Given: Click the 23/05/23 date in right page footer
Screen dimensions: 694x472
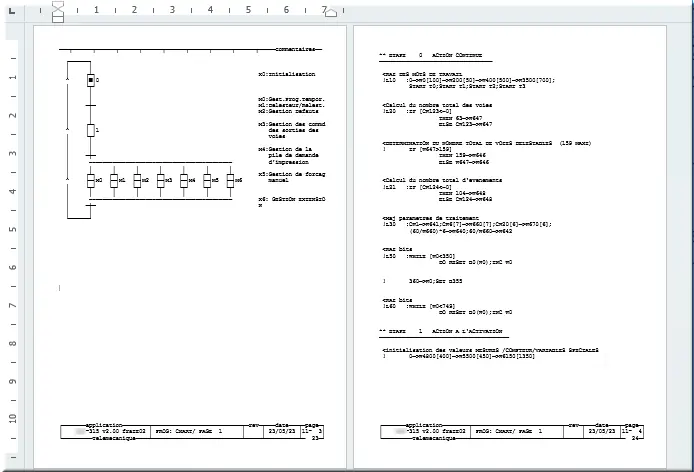Looking at the screenshot, I should 603,431.
